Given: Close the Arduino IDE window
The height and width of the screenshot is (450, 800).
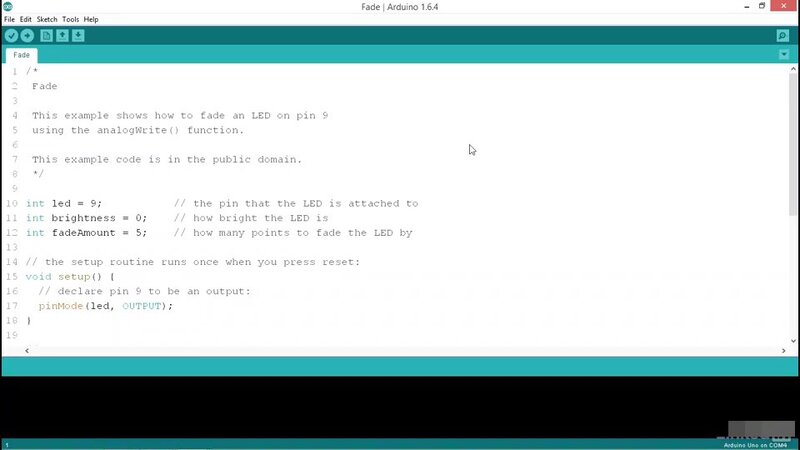Looking at the screenshot, I should [784, 6].
